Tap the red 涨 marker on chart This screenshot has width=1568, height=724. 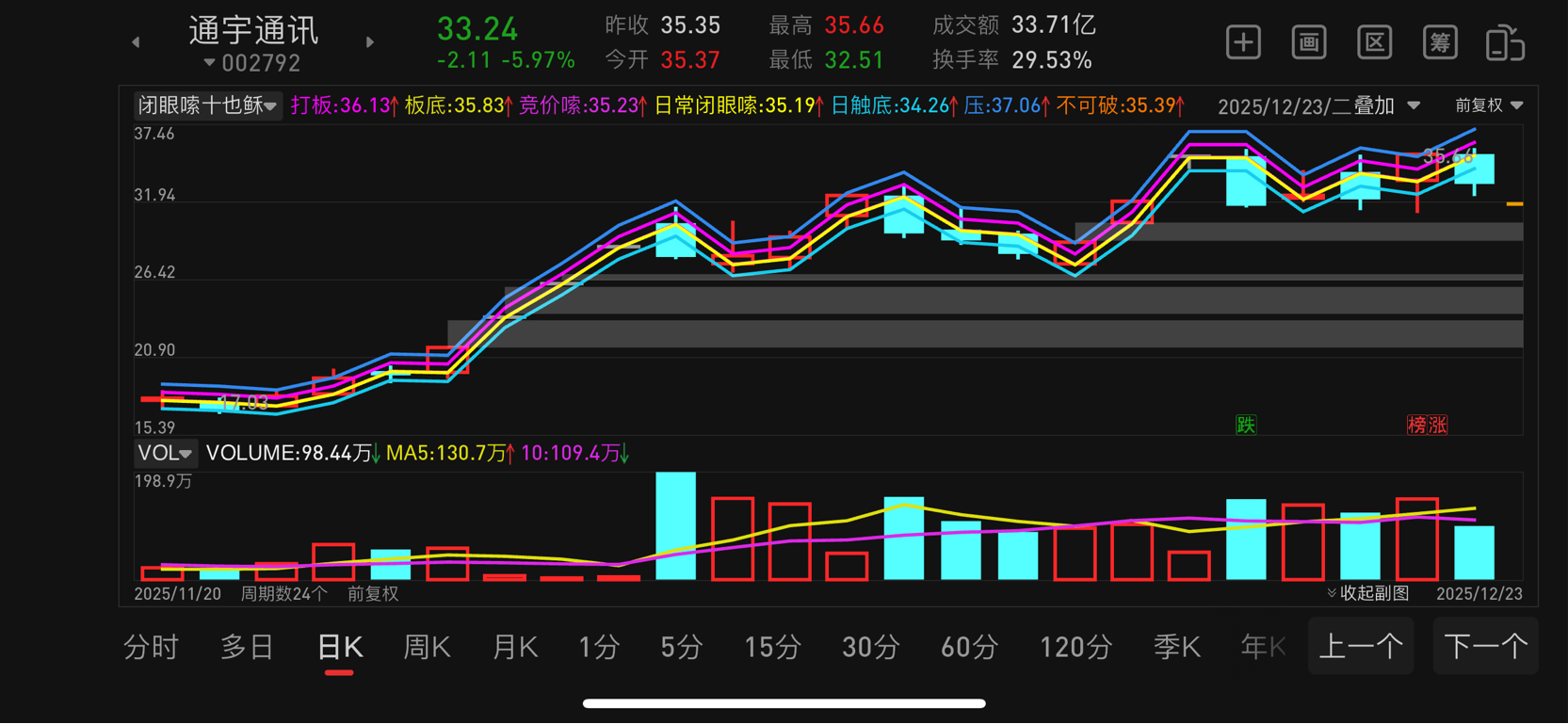[x=1437, y=425]
